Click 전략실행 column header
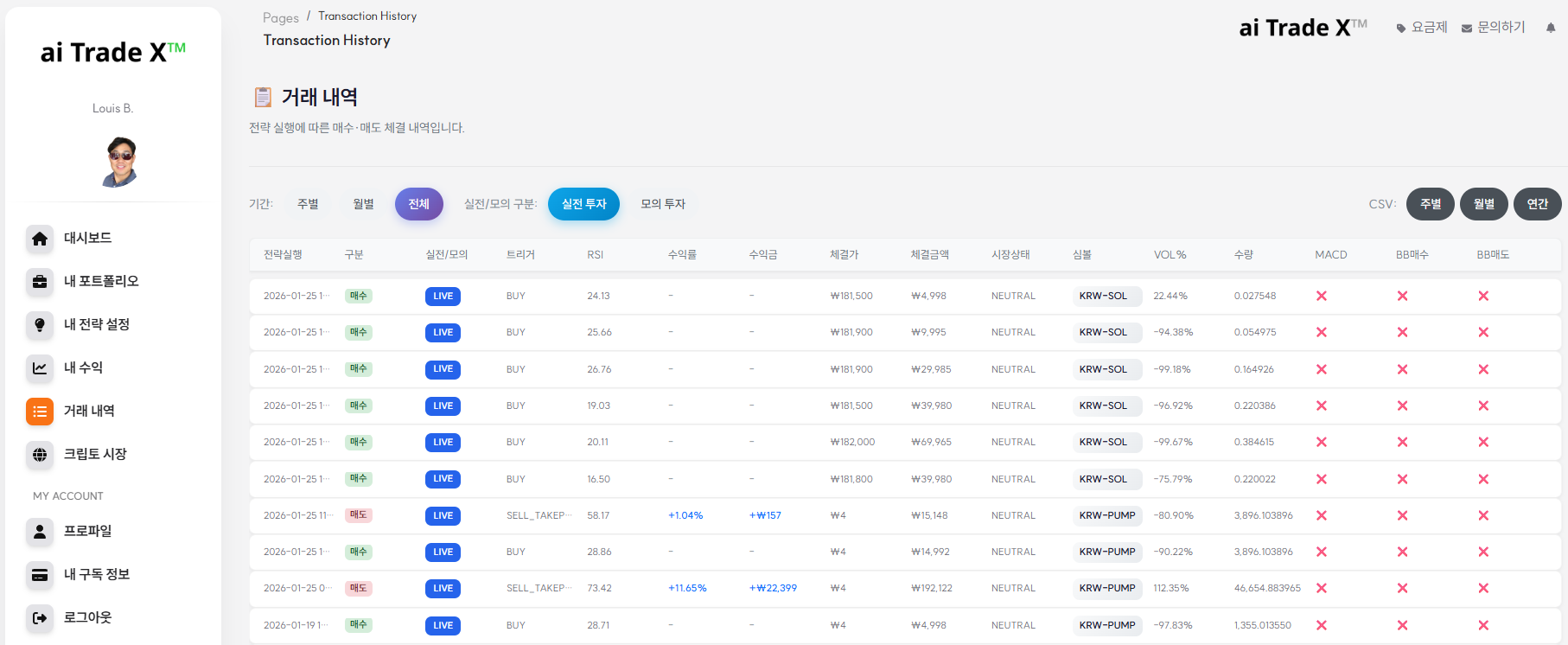Screen dimensions: 1568x645 (x=283, y=255)
